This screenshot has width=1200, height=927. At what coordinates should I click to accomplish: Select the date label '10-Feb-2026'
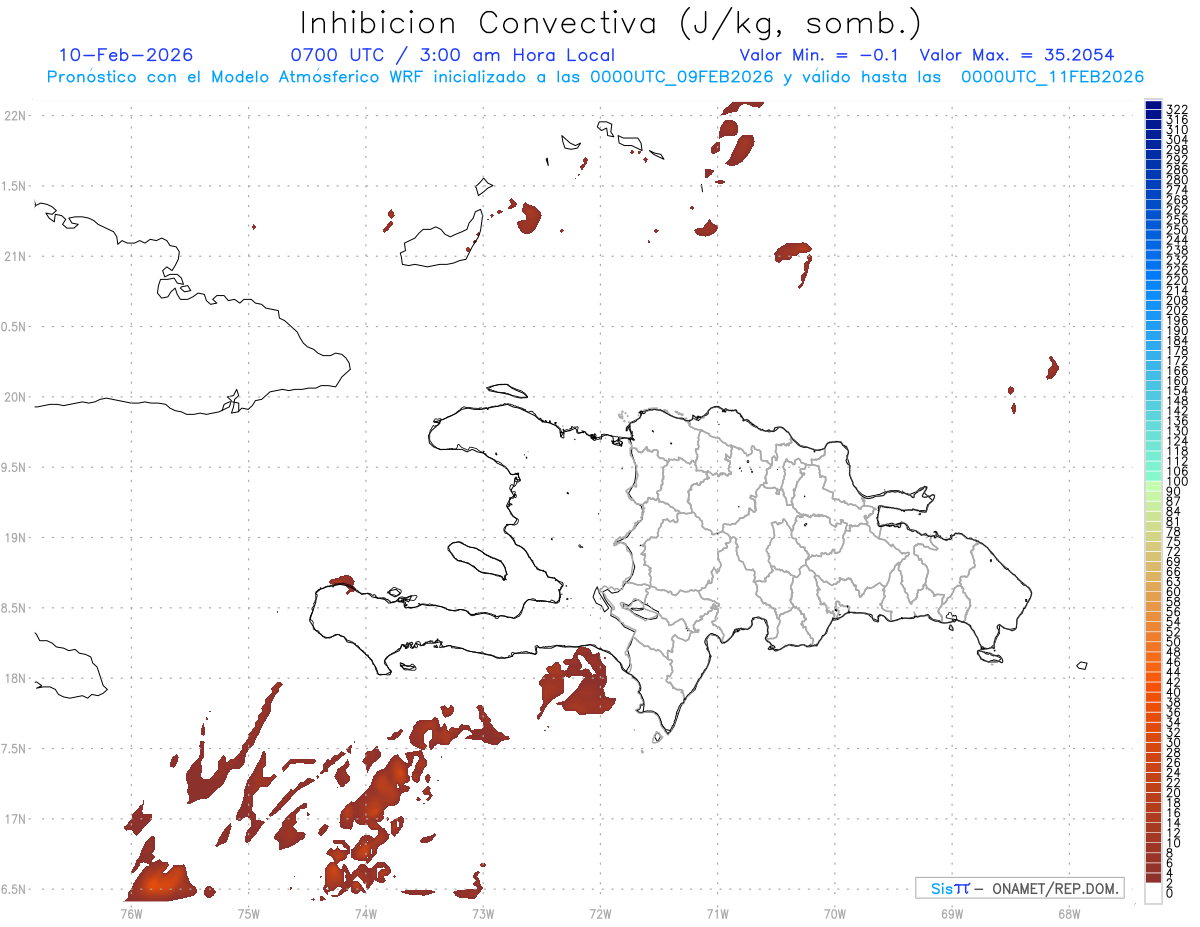point(126,55)
